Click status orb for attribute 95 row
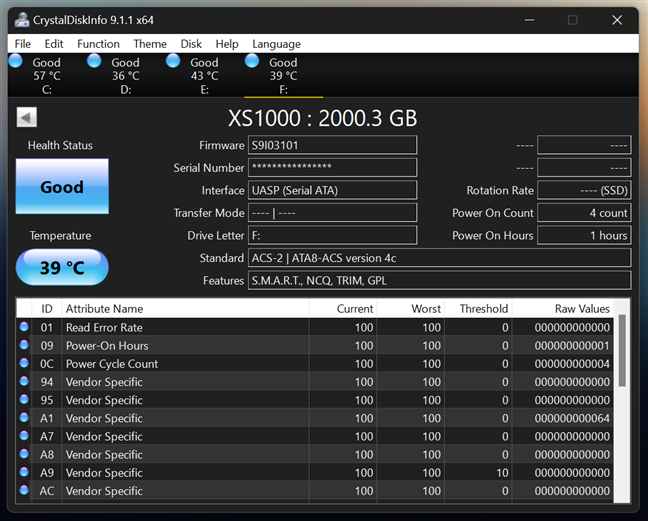 24,399
